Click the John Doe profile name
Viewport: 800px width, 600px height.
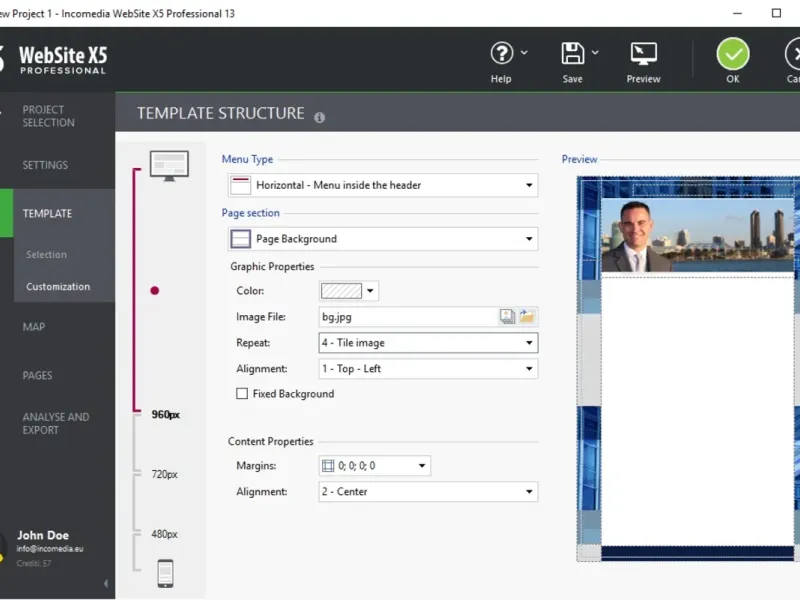point(43,535)
